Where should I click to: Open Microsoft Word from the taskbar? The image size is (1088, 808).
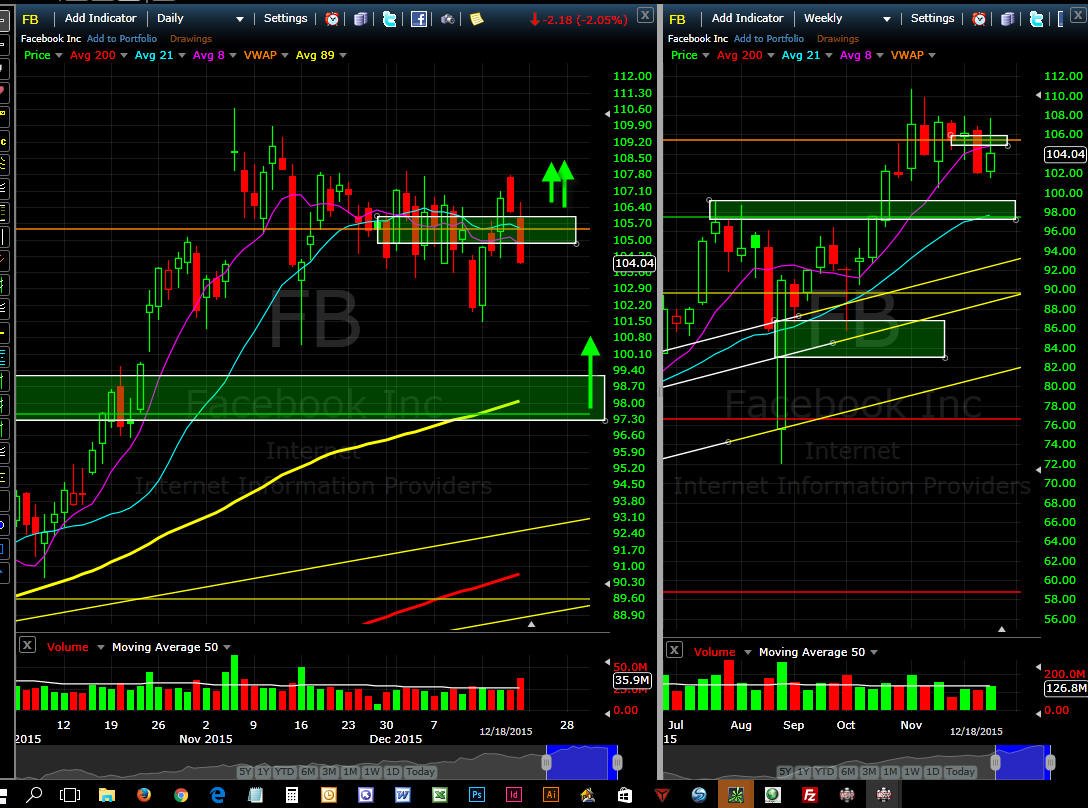402,795
